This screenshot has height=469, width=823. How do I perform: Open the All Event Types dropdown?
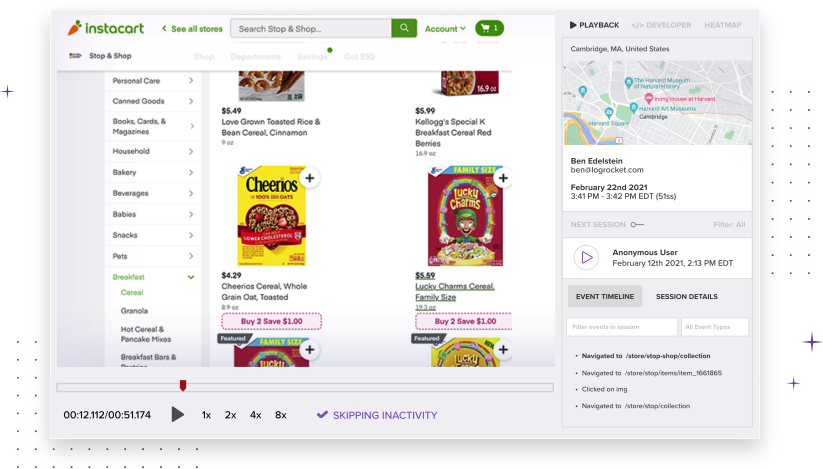click(x=714, y=327)
